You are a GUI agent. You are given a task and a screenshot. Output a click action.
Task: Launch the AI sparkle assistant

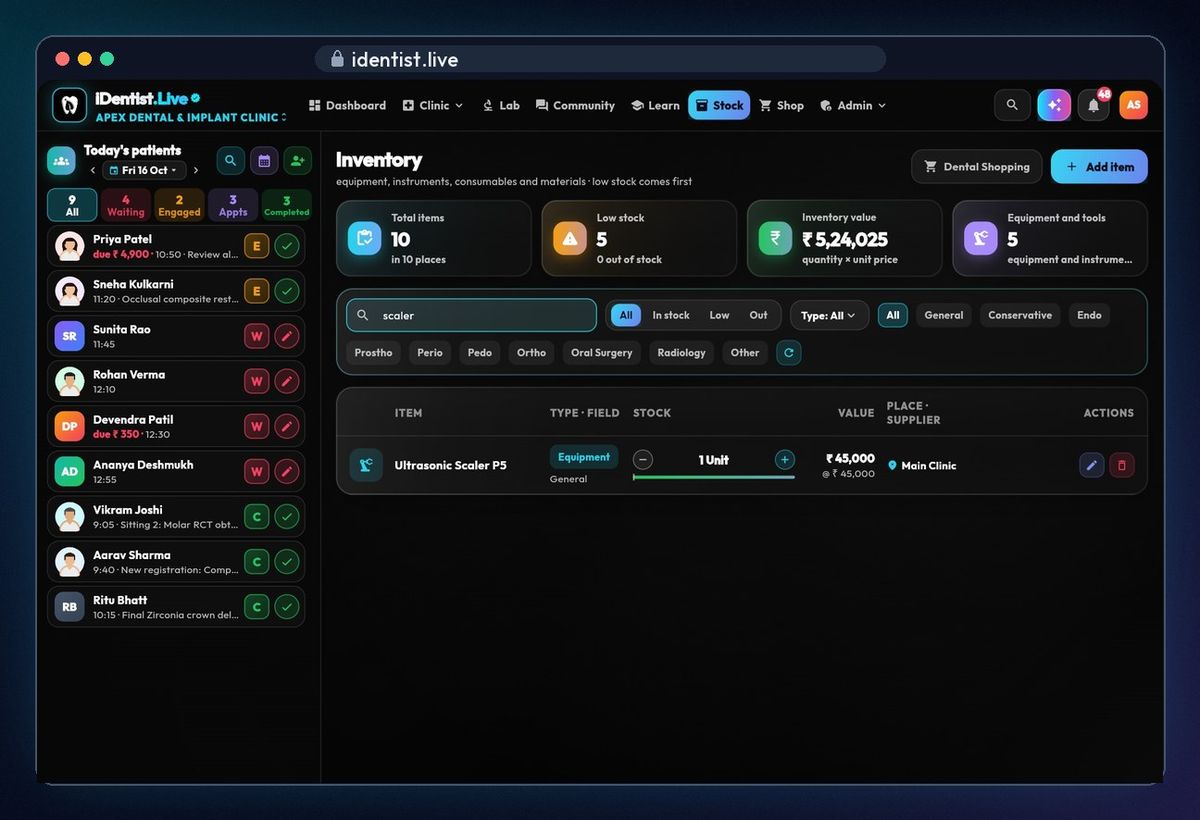pos(1054,105)
